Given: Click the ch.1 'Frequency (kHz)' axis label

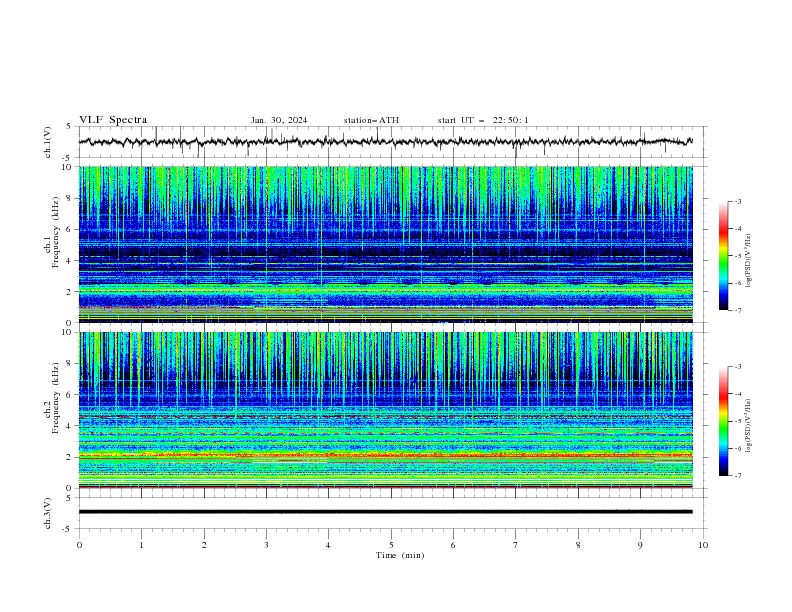Looking at the screenshot, I should 56,233.
